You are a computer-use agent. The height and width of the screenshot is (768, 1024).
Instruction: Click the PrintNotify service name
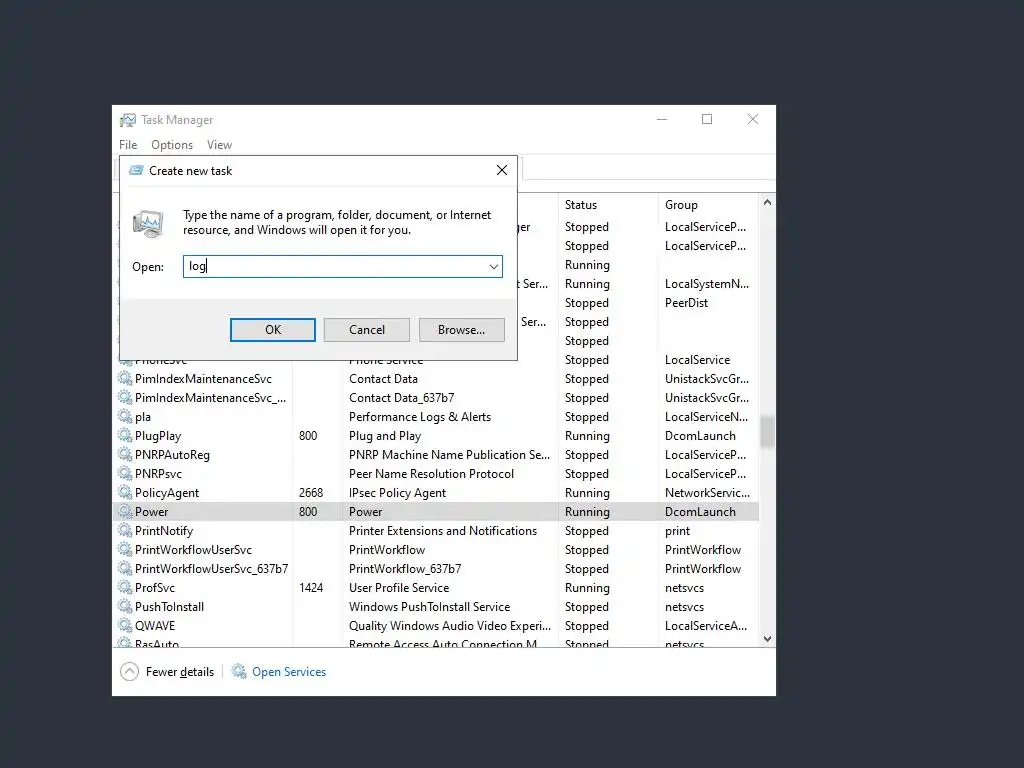pos(164,530)
